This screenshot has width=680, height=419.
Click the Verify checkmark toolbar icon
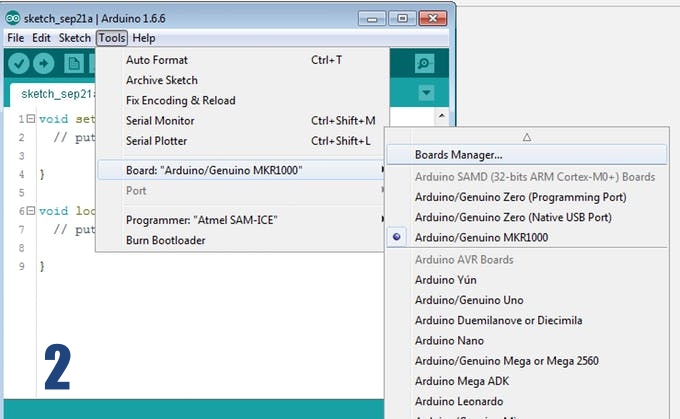click(19, 64)
